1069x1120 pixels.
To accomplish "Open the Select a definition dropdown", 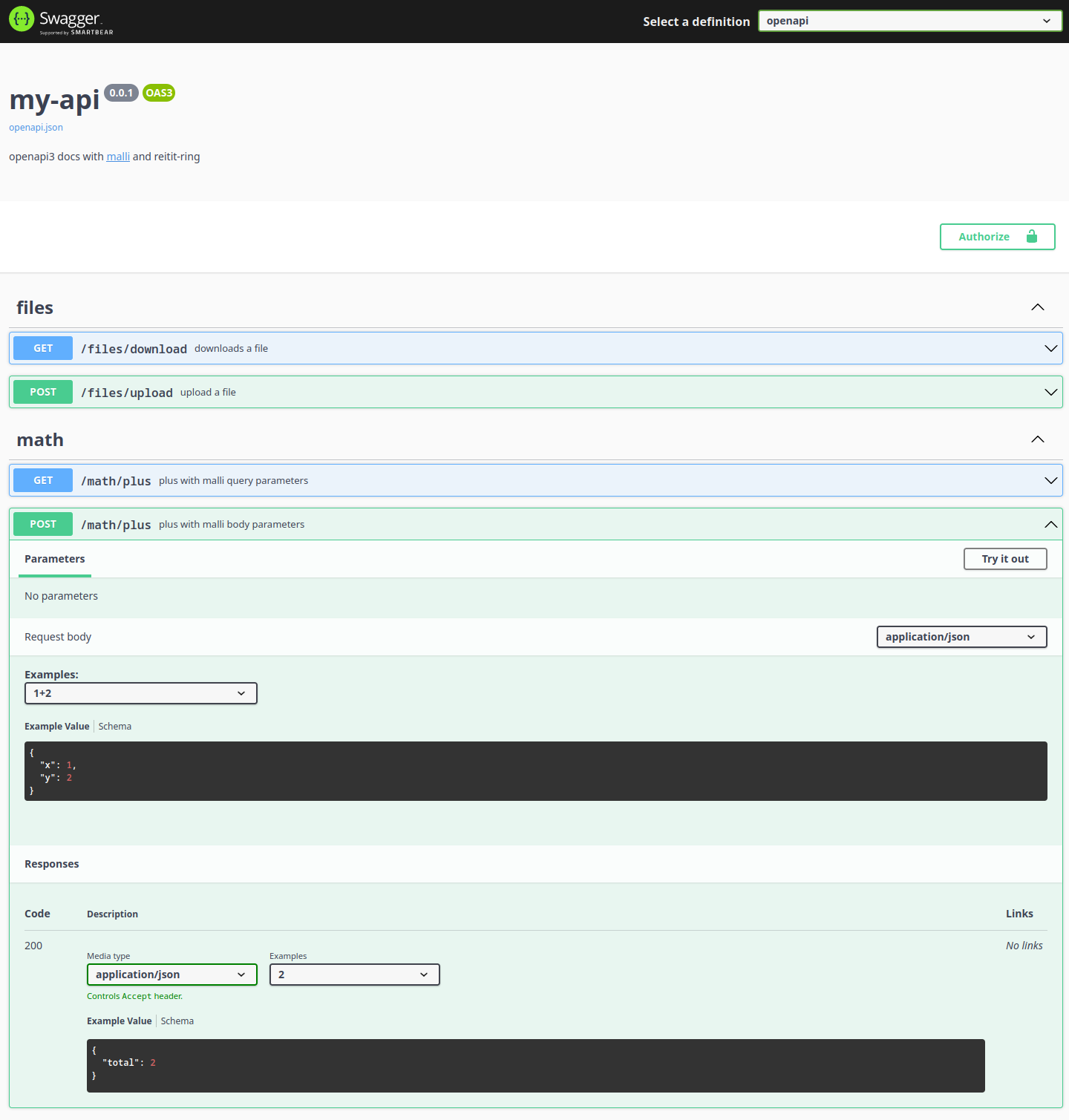I will [x=909, y=21].
